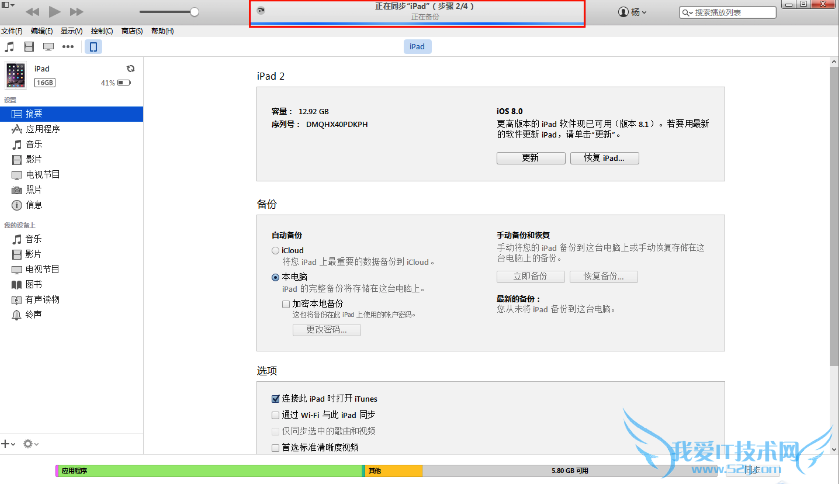839x484 pixels.
Task: Switch to the Music library icon
Action: [x=10, y=47]
